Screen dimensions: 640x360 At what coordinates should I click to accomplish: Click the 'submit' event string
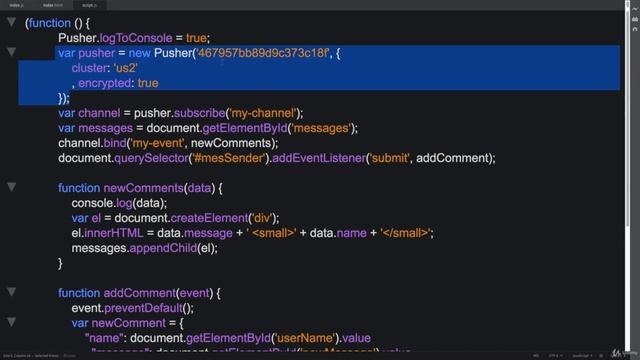click(x=389, y=158)
